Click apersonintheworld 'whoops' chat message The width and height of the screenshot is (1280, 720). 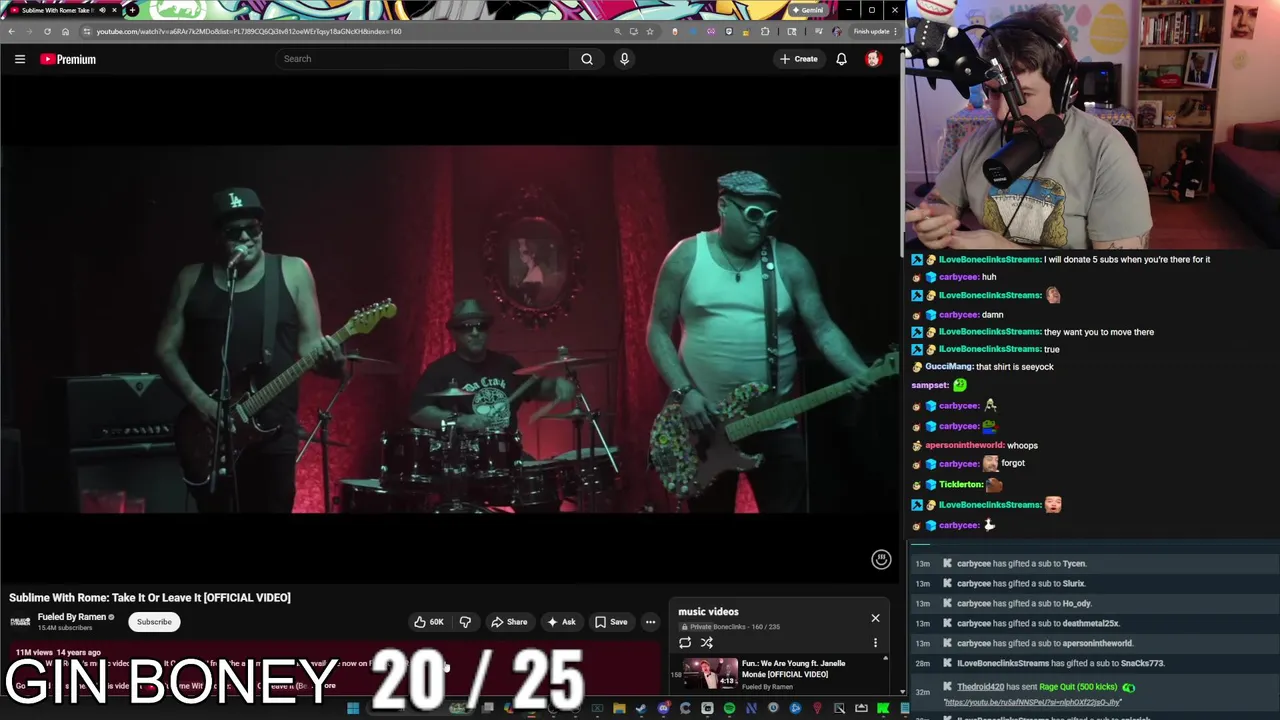pyautogui.click(x=1023, y=446)
